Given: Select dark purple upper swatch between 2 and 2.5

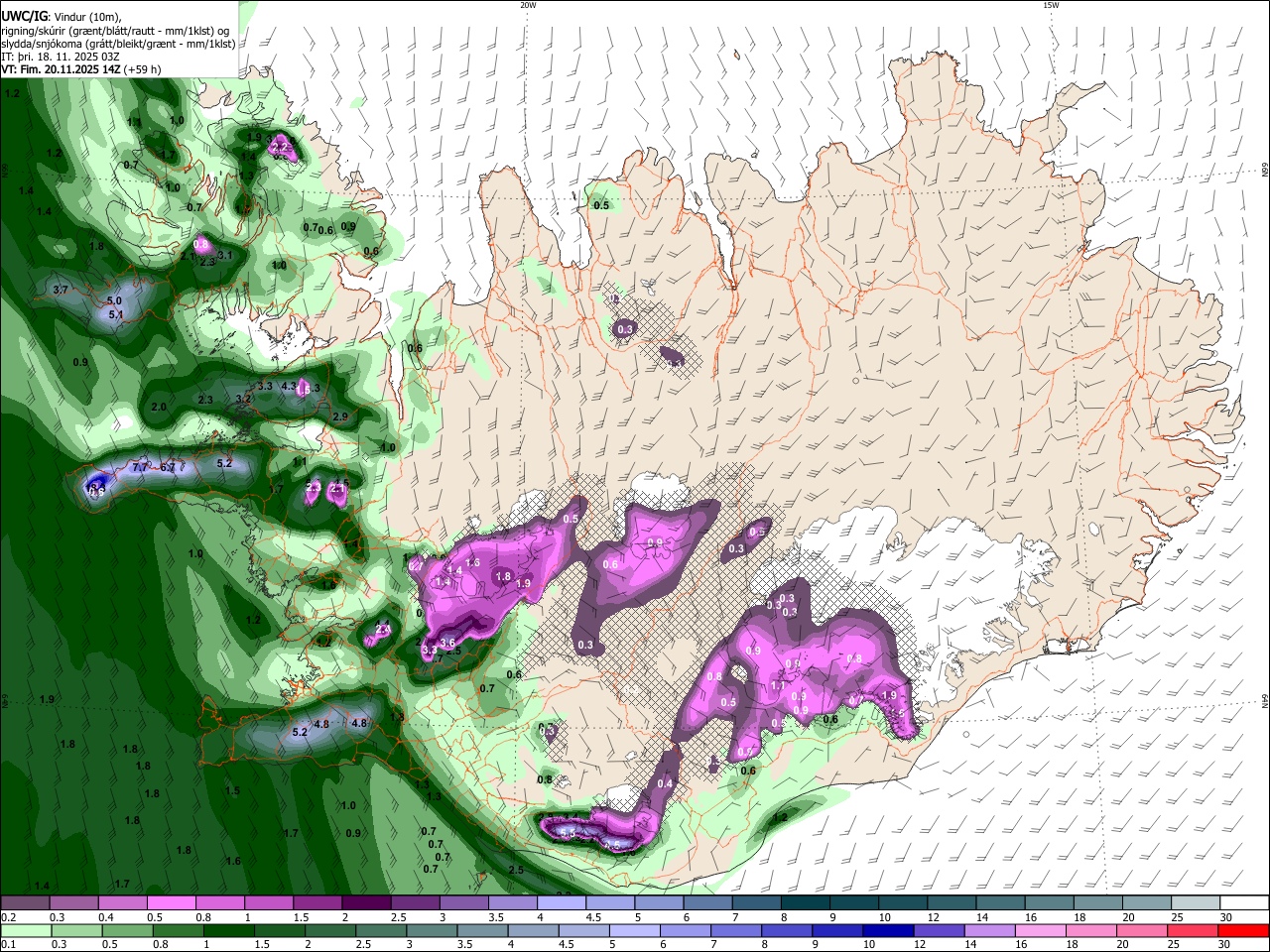Looking at the screenshot, I should [365, 903].
